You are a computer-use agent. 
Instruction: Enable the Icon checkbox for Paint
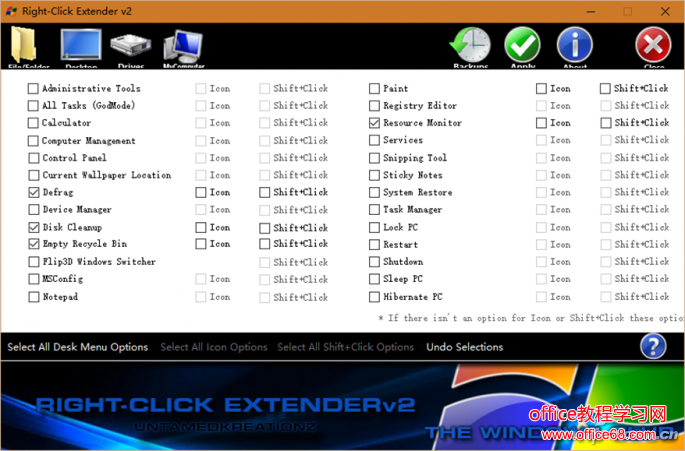[x=541, y=89]
